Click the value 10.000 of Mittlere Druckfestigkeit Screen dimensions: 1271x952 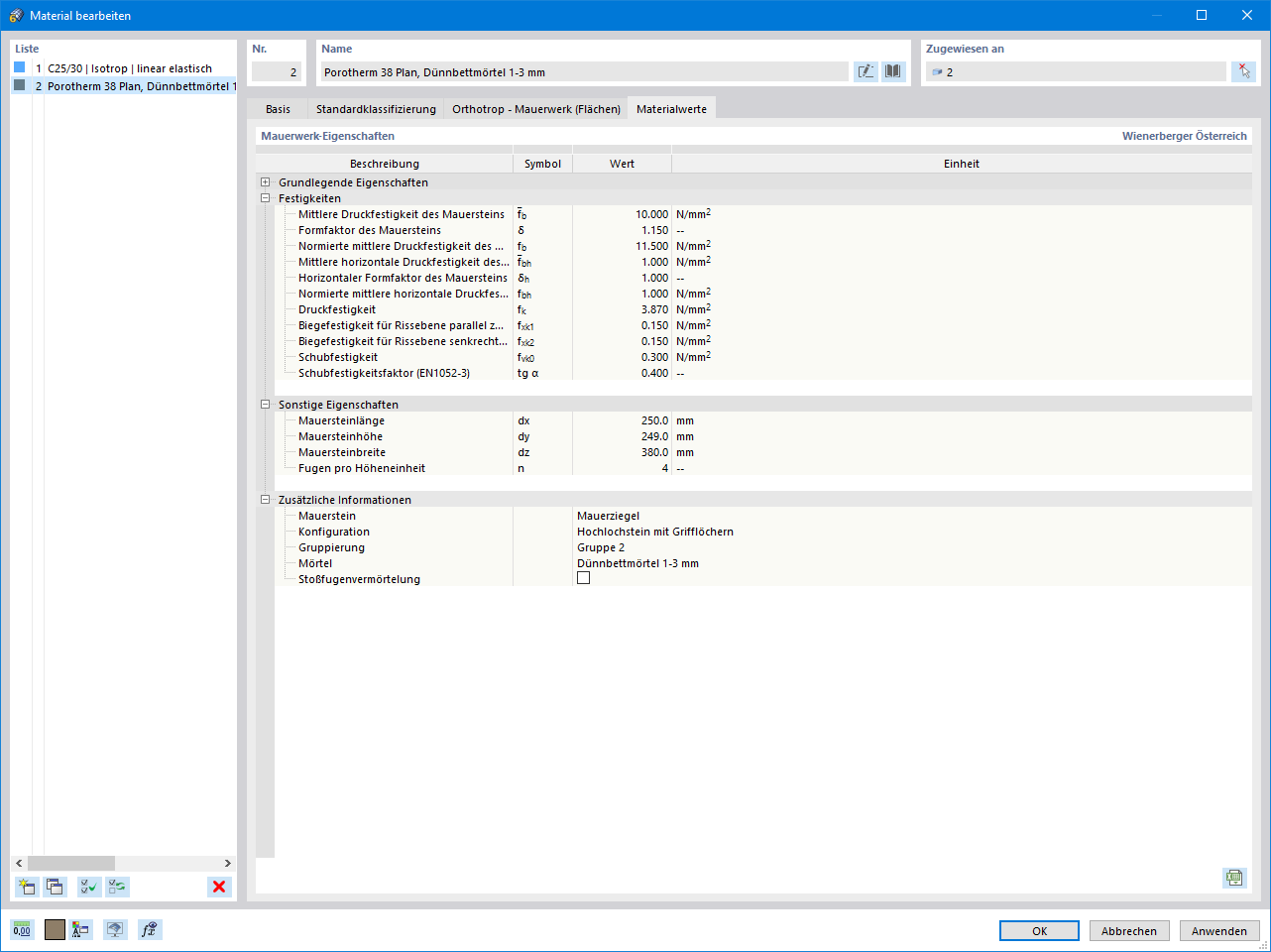click(x=652, y=214)
